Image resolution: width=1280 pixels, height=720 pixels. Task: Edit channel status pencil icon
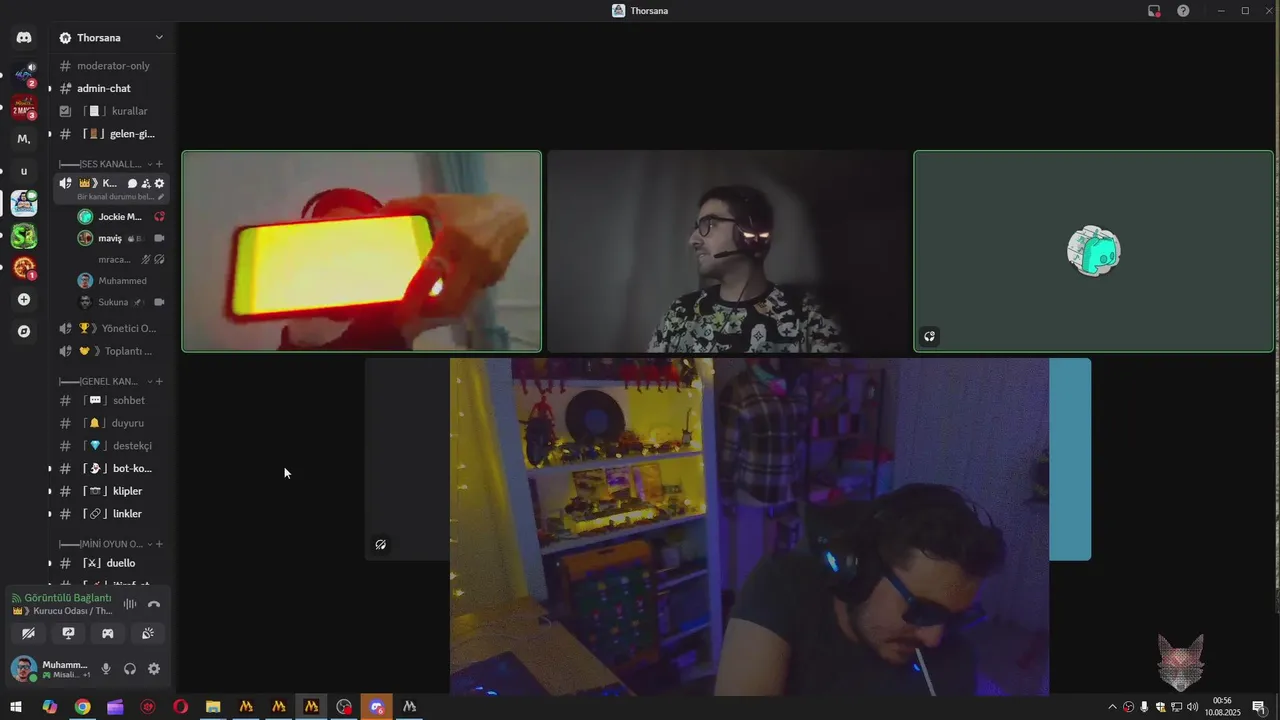(161, 197)
